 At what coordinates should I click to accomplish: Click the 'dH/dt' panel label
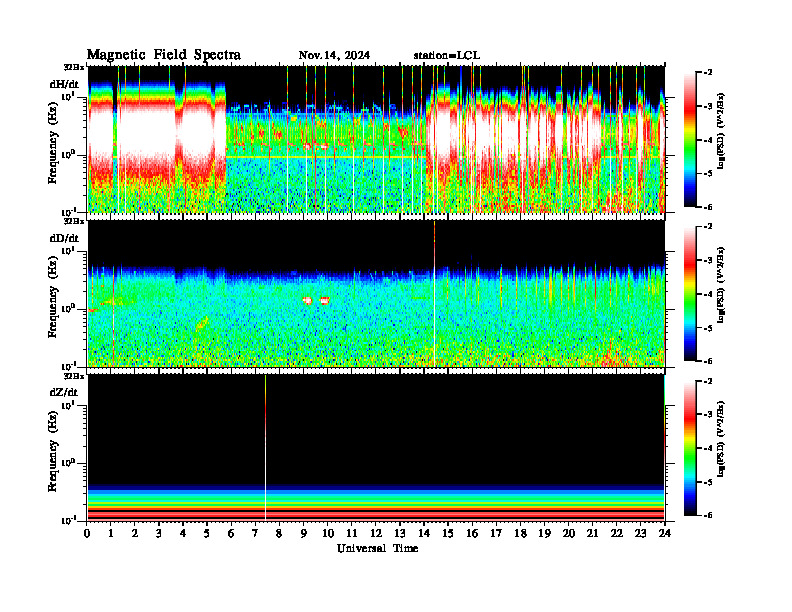click(64, 84)
